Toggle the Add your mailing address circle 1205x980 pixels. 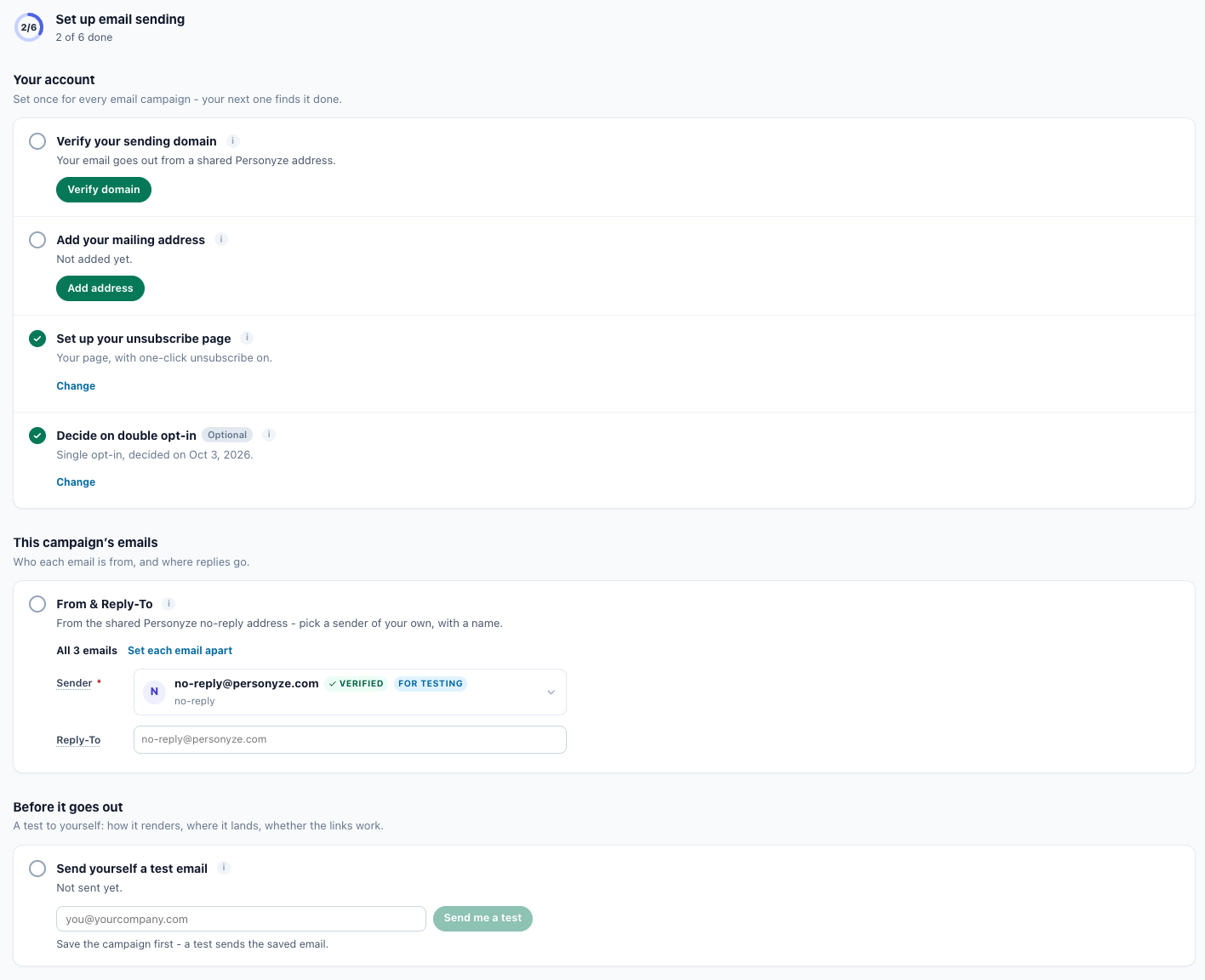point(37,240)
